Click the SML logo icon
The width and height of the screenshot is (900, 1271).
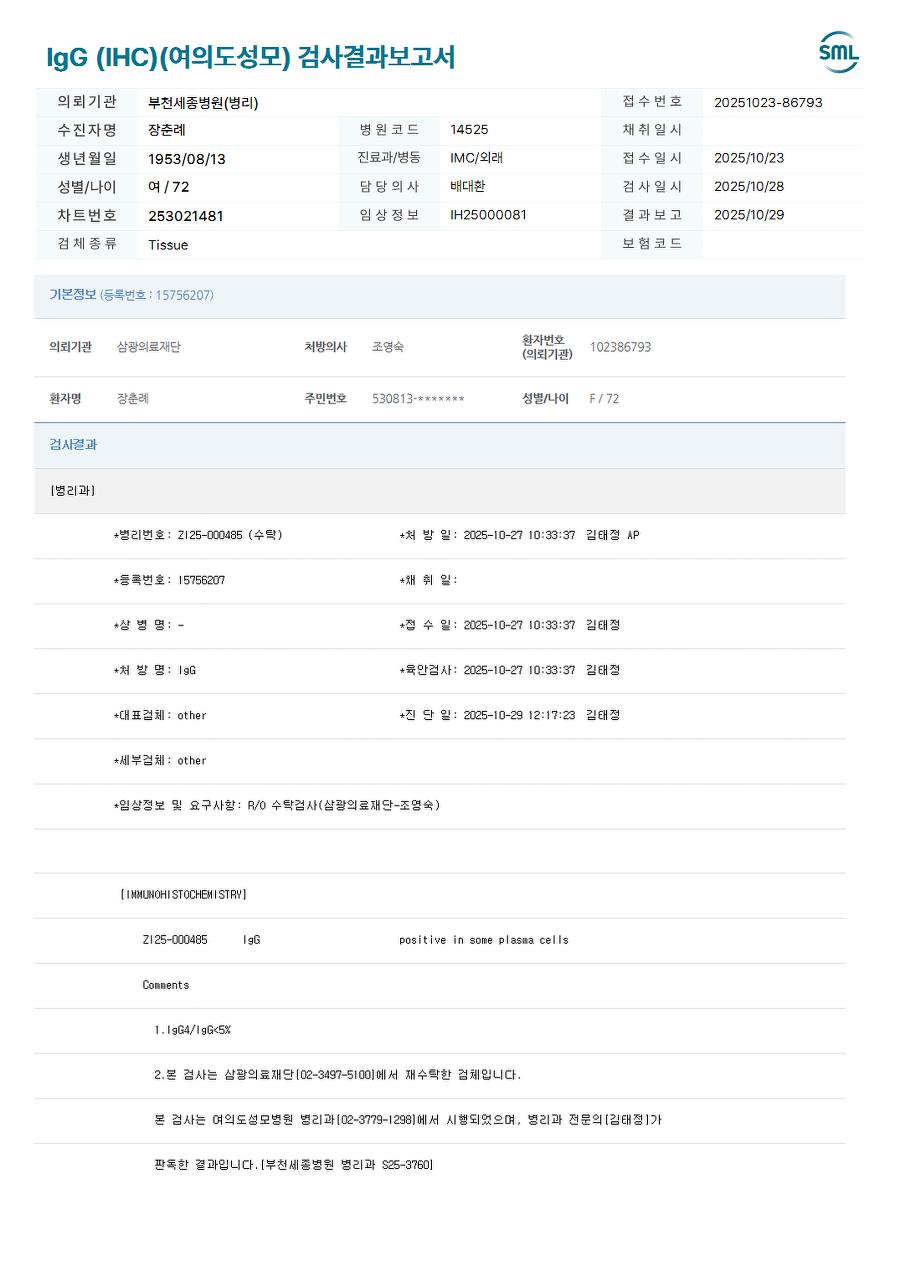click(x=839, y=53)
